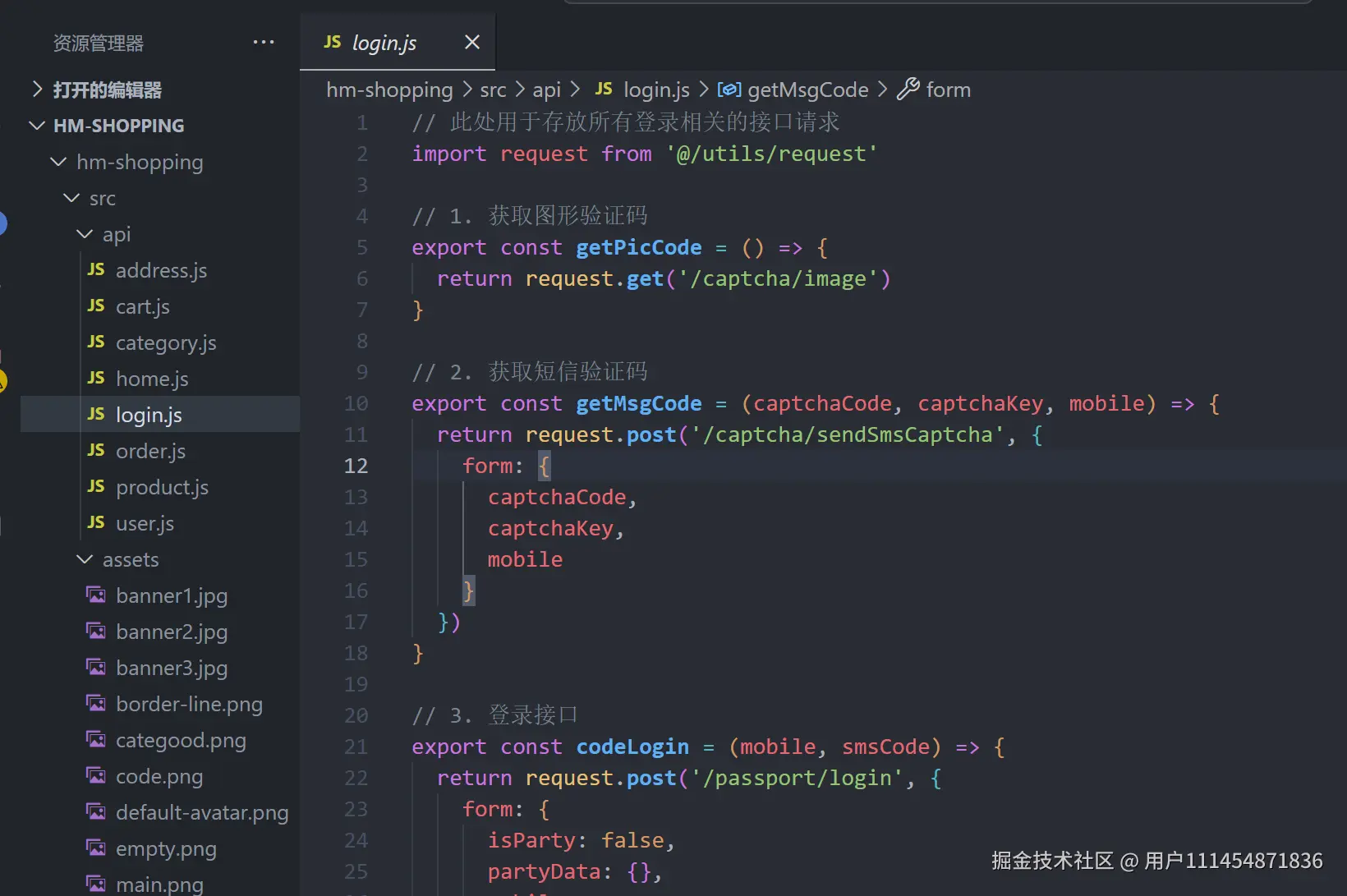Click the form breadcrumb segment
Screen dimensions: 1347x896
click(x=948, y=90)
